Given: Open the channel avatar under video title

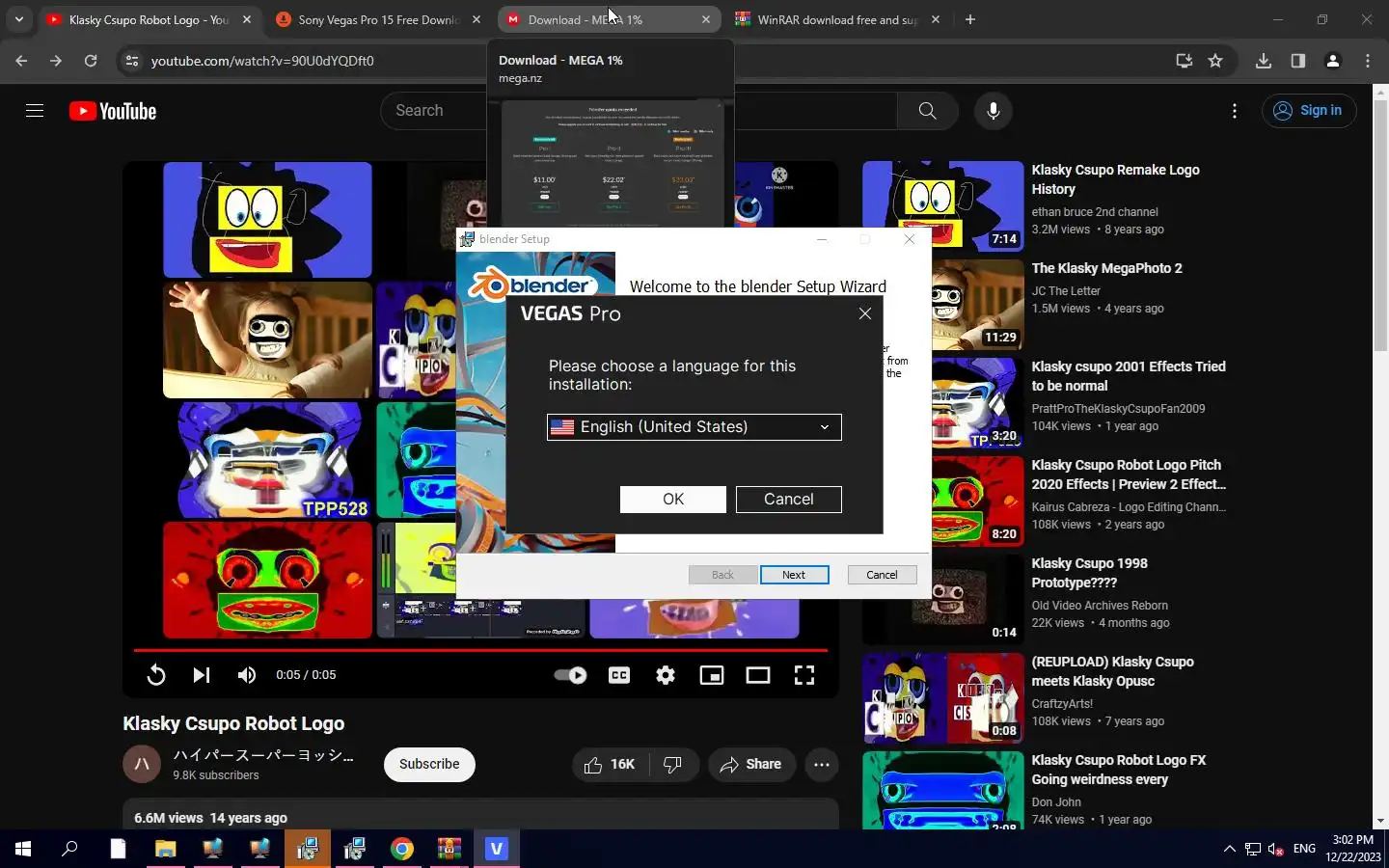Looking at the screenshot, I should click(141, 764).
